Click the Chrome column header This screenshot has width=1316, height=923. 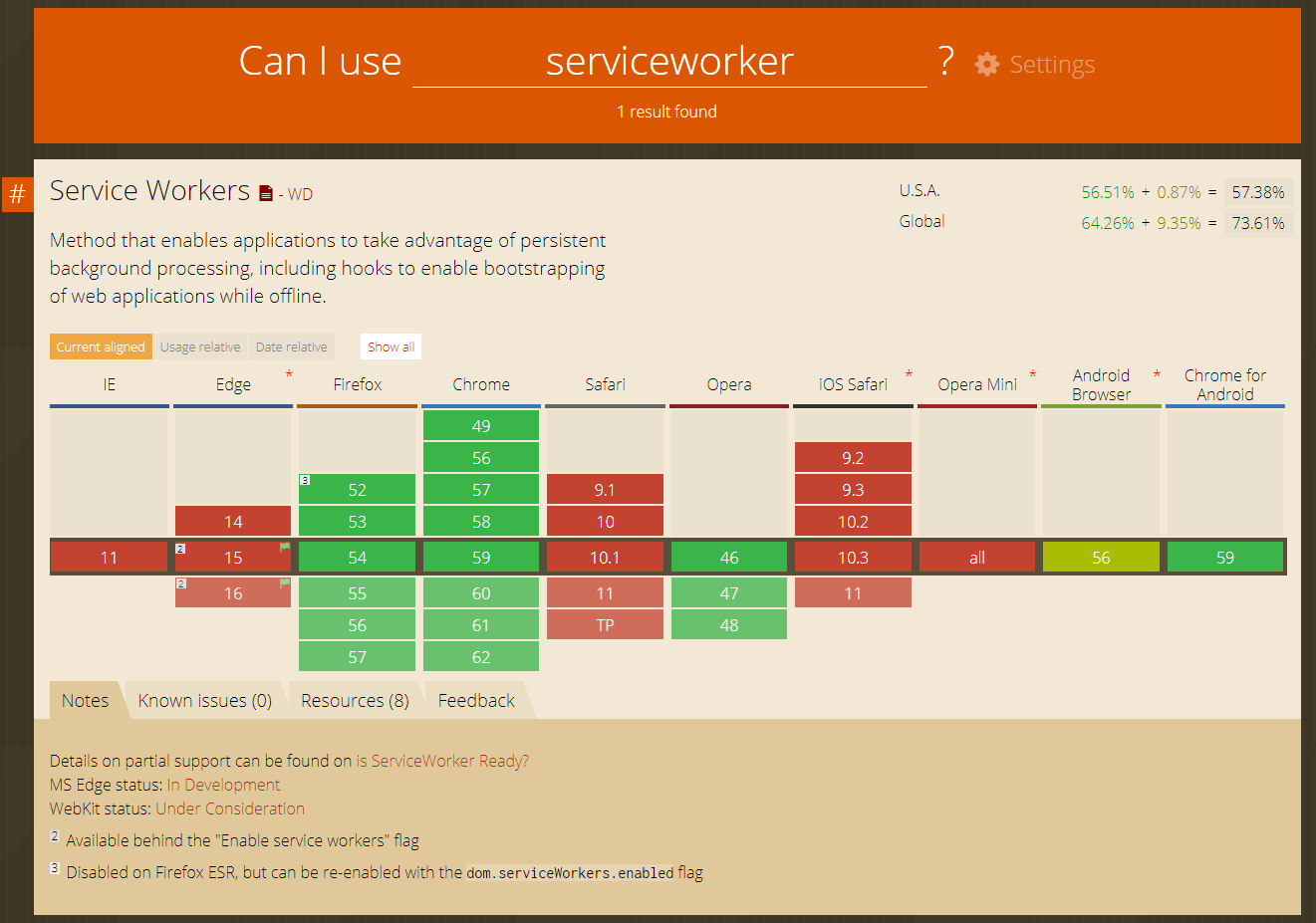[x=481, y=384]
